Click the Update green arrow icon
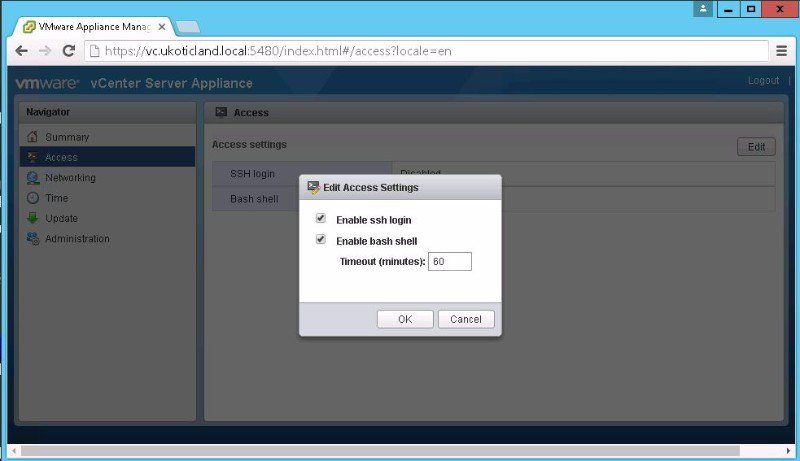The width and height of the screenshot is (800, 461). (x=33, y=218)
